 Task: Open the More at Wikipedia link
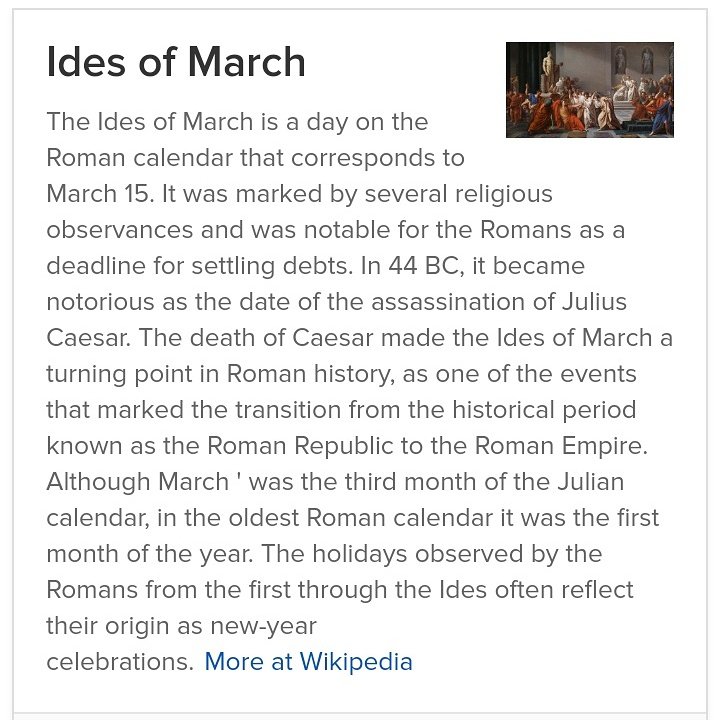pos(308,662)
